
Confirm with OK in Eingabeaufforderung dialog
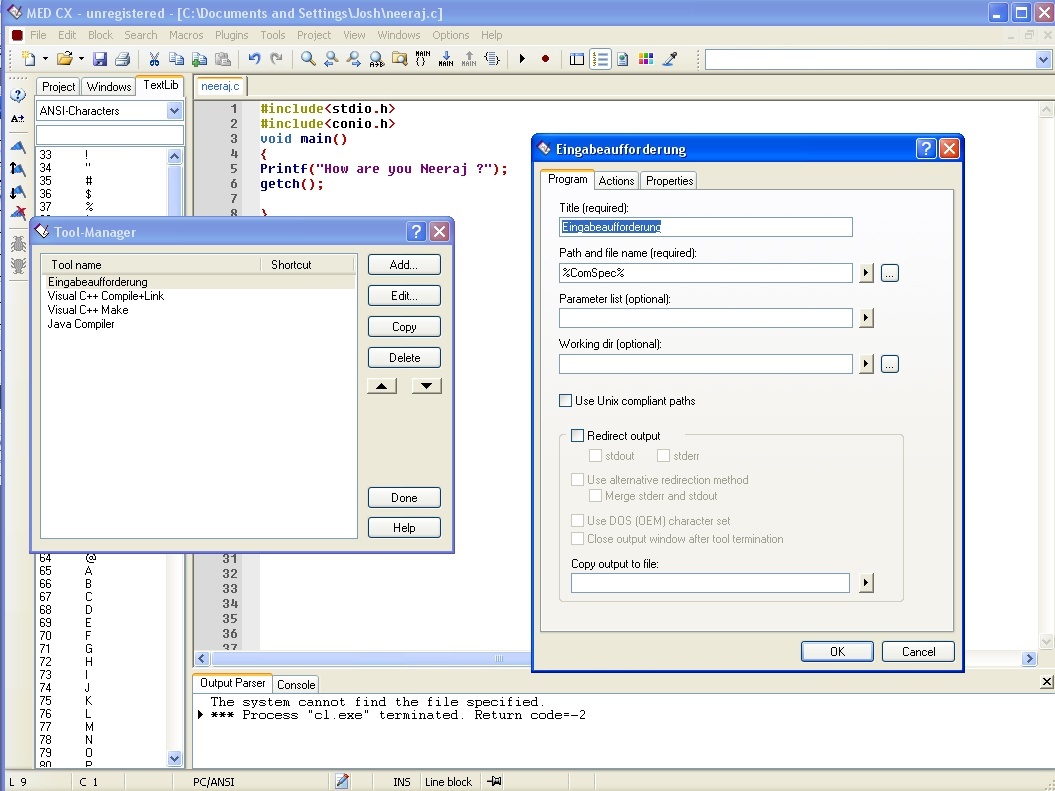pos(836,651)
